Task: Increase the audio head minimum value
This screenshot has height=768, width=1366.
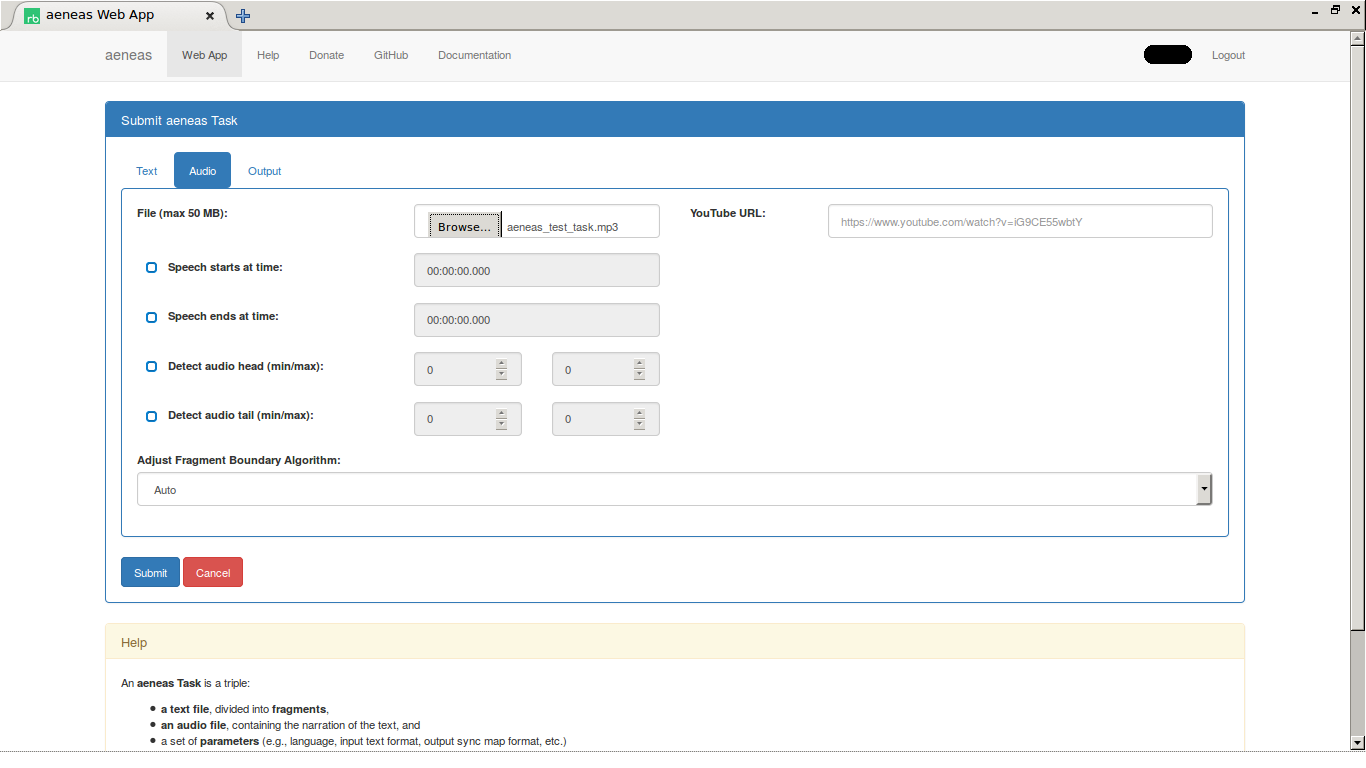Action: 501,364
